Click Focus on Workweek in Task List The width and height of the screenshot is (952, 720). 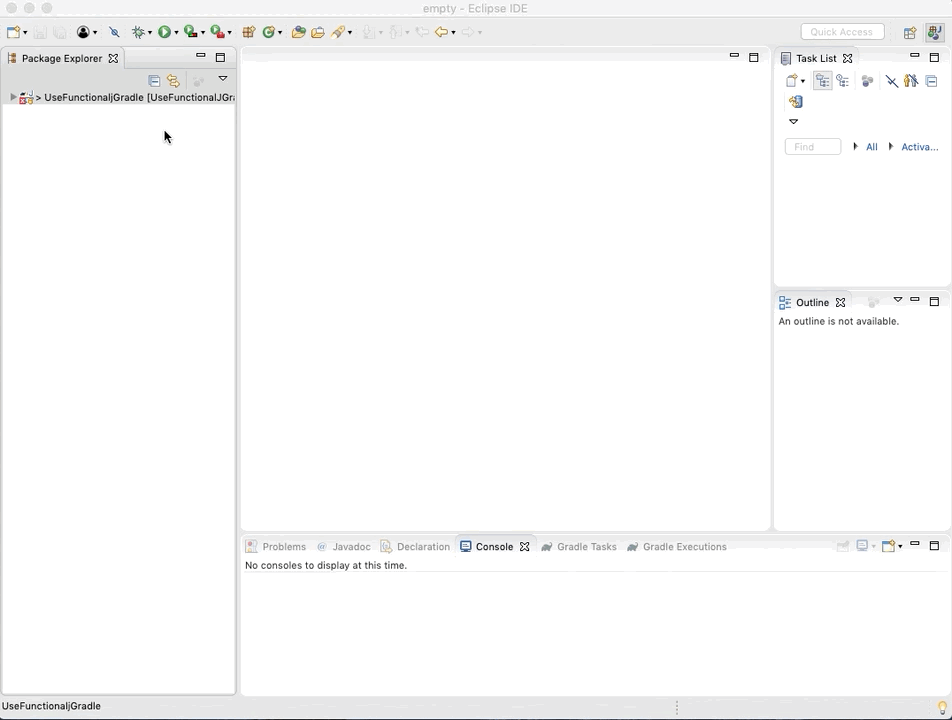(867, 81)
